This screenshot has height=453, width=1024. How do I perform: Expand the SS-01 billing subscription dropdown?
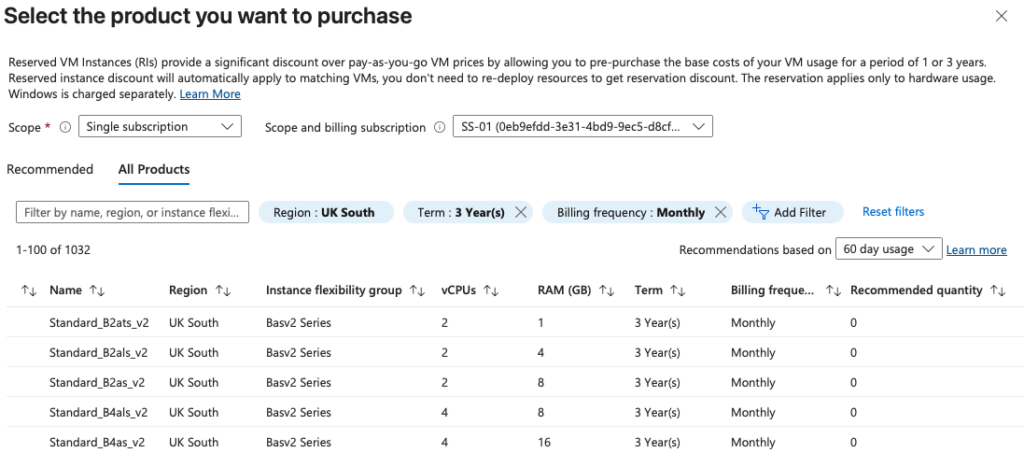pos(582,127)
